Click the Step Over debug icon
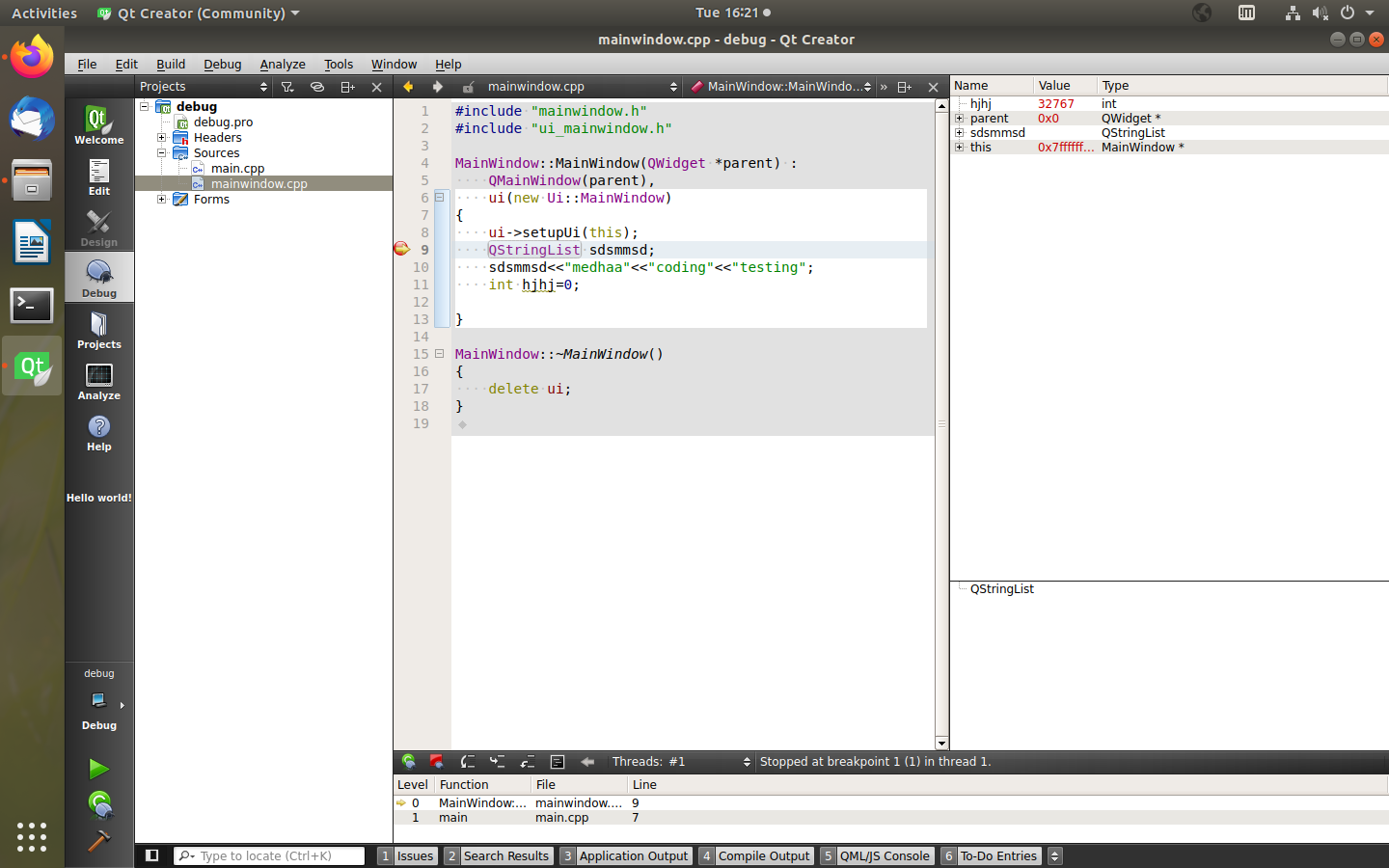 [468, 762]
